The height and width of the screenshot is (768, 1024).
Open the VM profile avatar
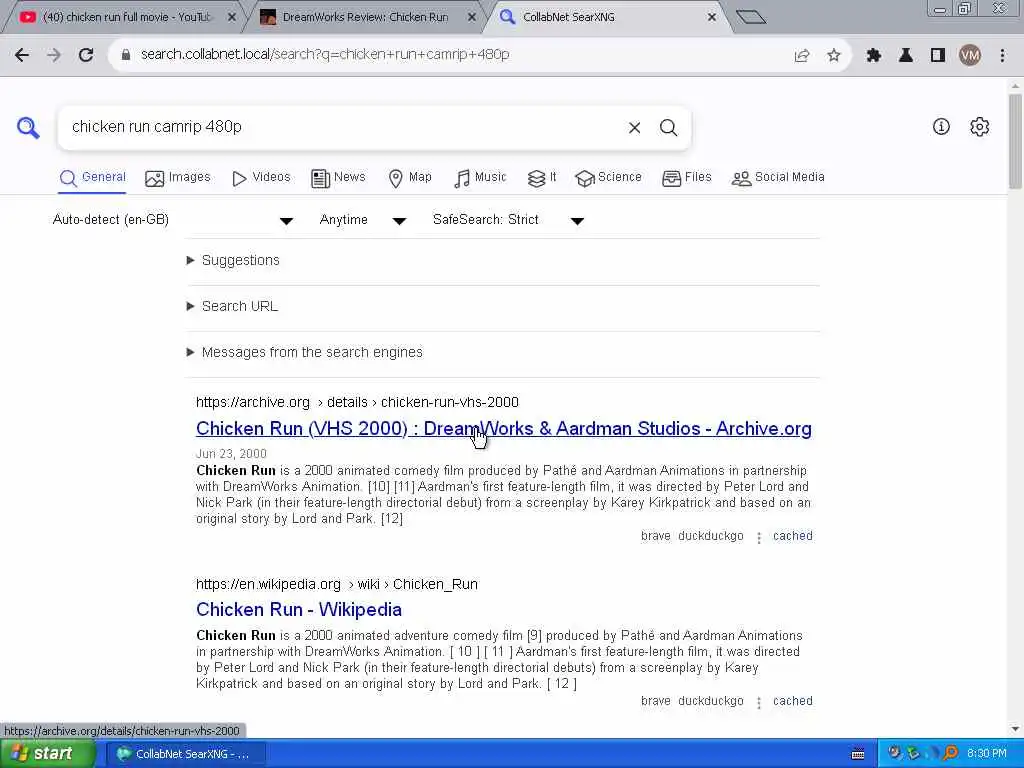(970, 56)
